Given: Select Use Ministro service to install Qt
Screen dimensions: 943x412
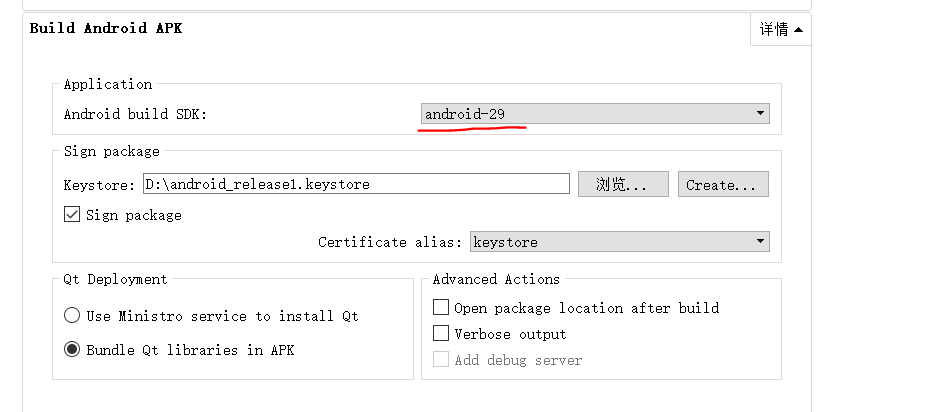Looking at the screenshot, I should [72, 315].
